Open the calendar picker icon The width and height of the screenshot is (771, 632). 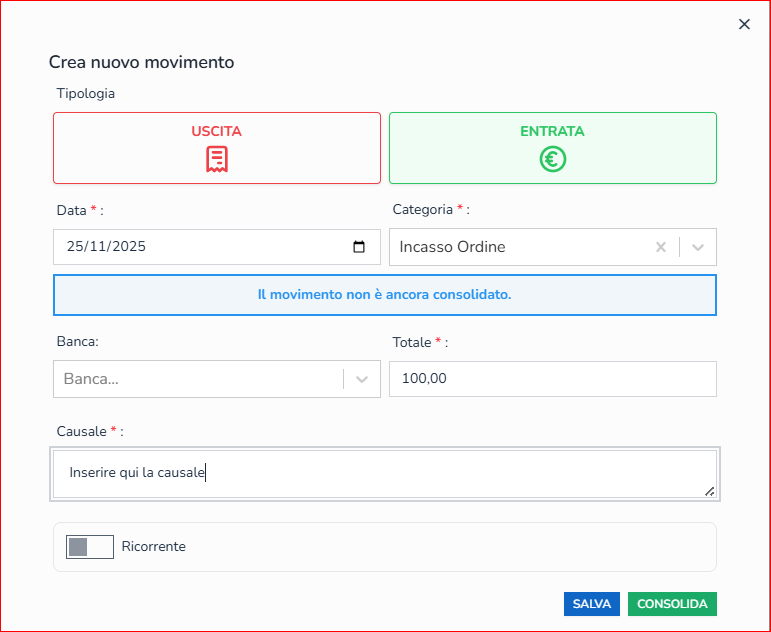pos(360,247)
